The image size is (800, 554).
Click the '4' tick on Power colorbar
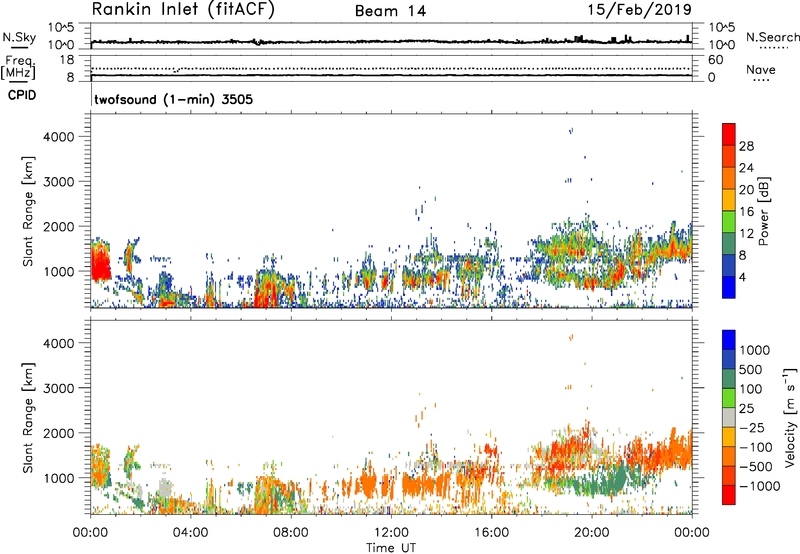(742, 277)
